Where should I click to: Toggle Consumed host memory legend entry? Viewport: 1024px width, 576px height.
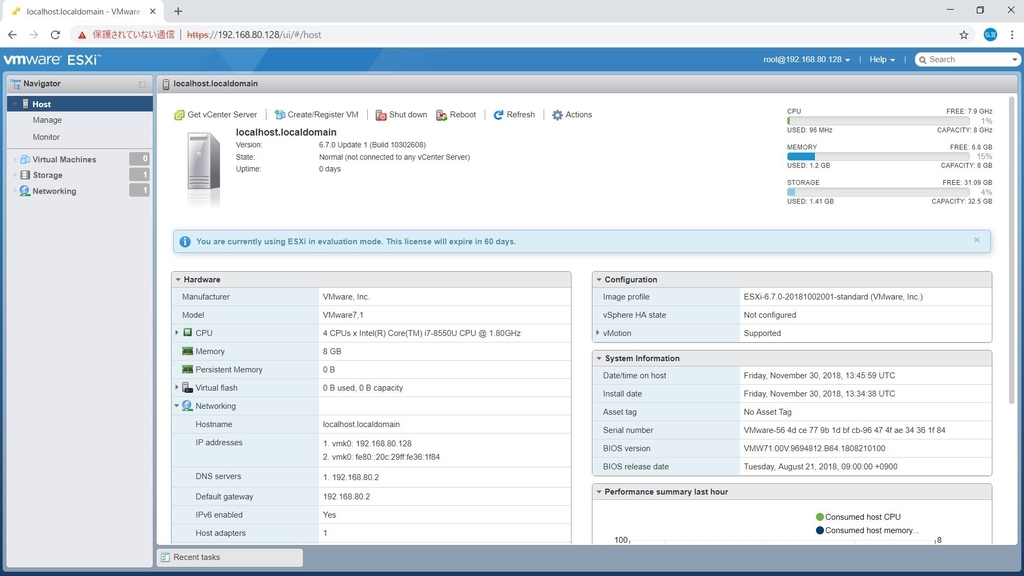867,530
